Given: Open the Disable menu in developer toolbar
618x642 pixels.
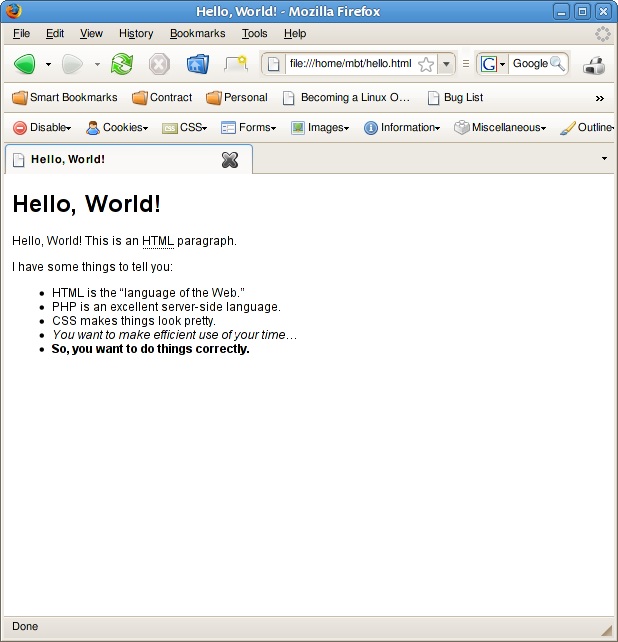Looking at the screenshot, I should (42, 128).
